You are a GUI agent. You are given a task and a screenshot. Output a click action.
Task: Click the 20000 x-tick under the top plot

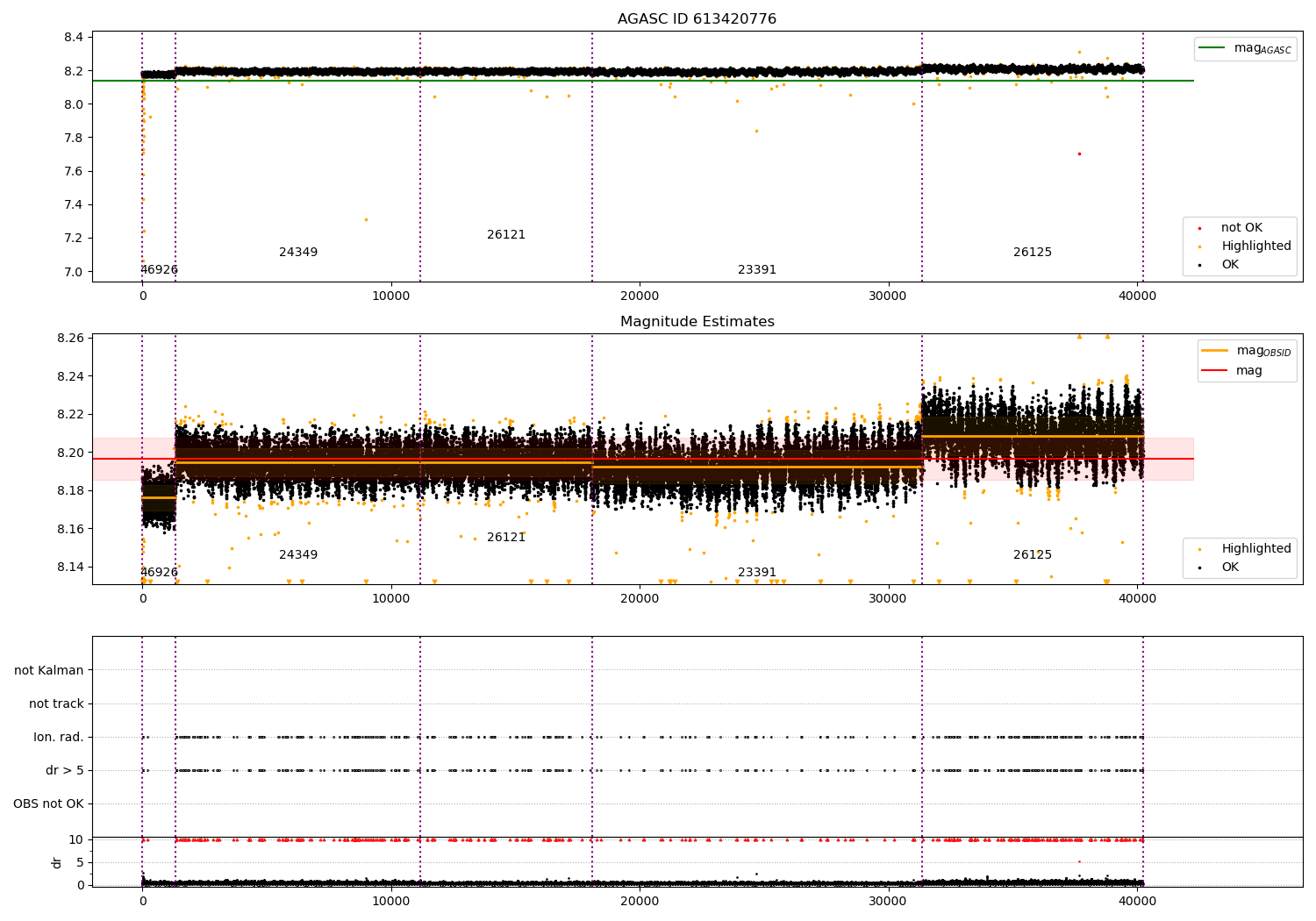click(640, 296)
